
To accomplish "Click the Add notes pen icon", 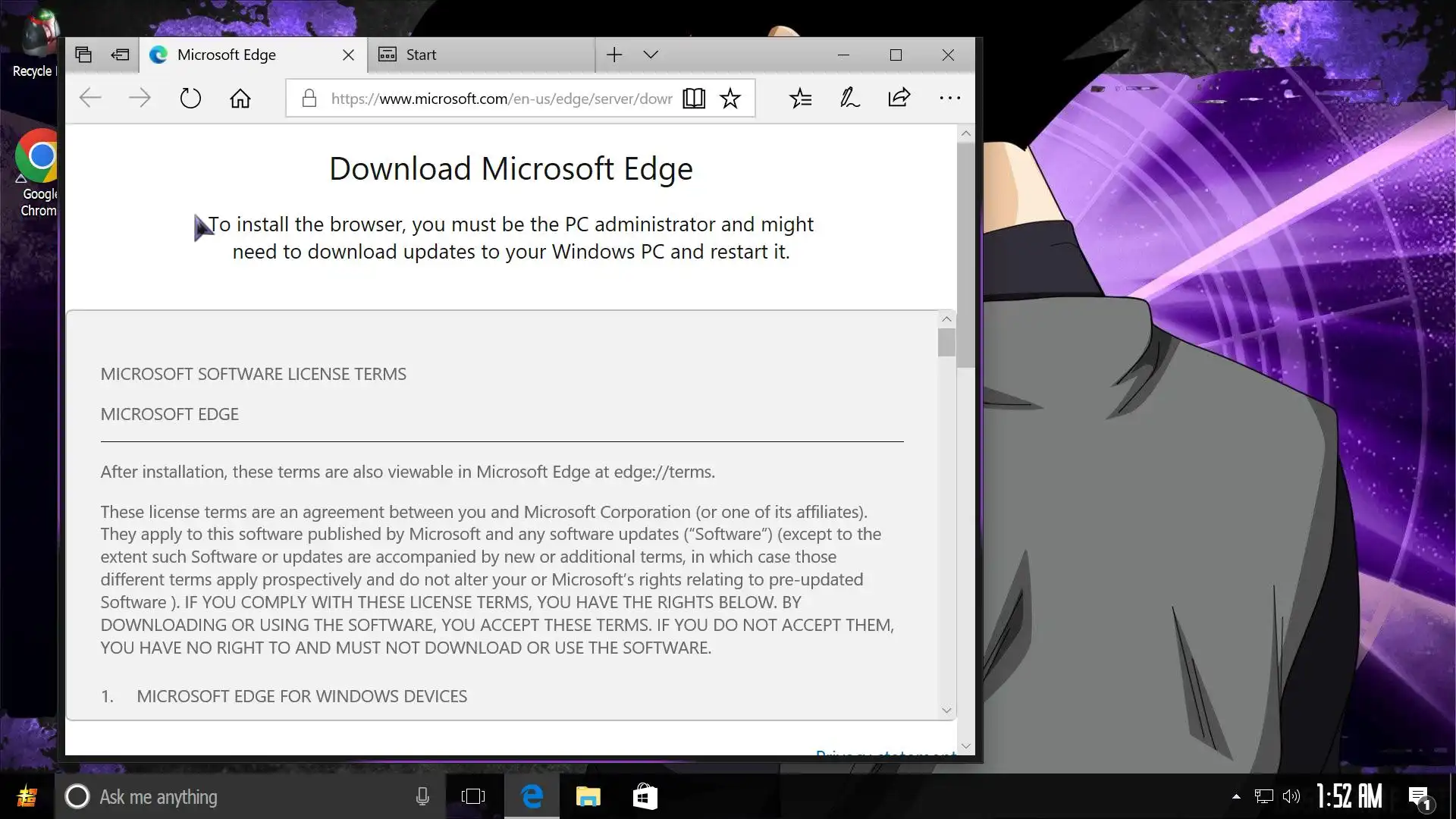I will (x=849, y=99).
